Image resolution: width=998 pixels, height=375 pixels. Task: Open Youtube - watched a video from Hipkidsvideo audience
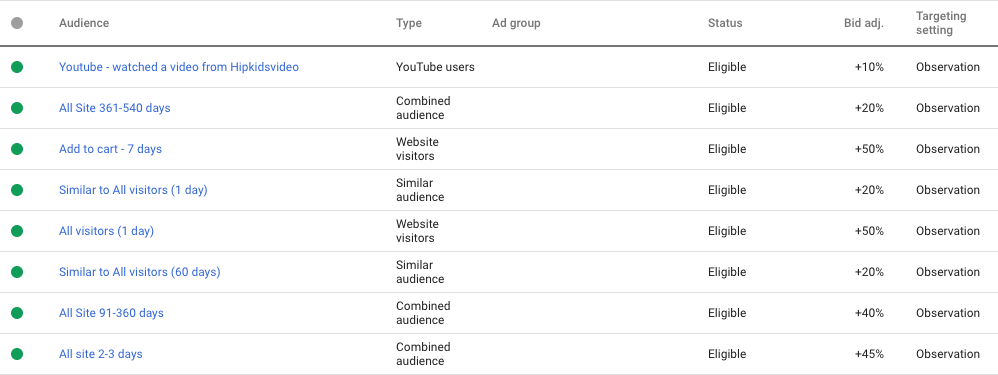pos(179,67)
